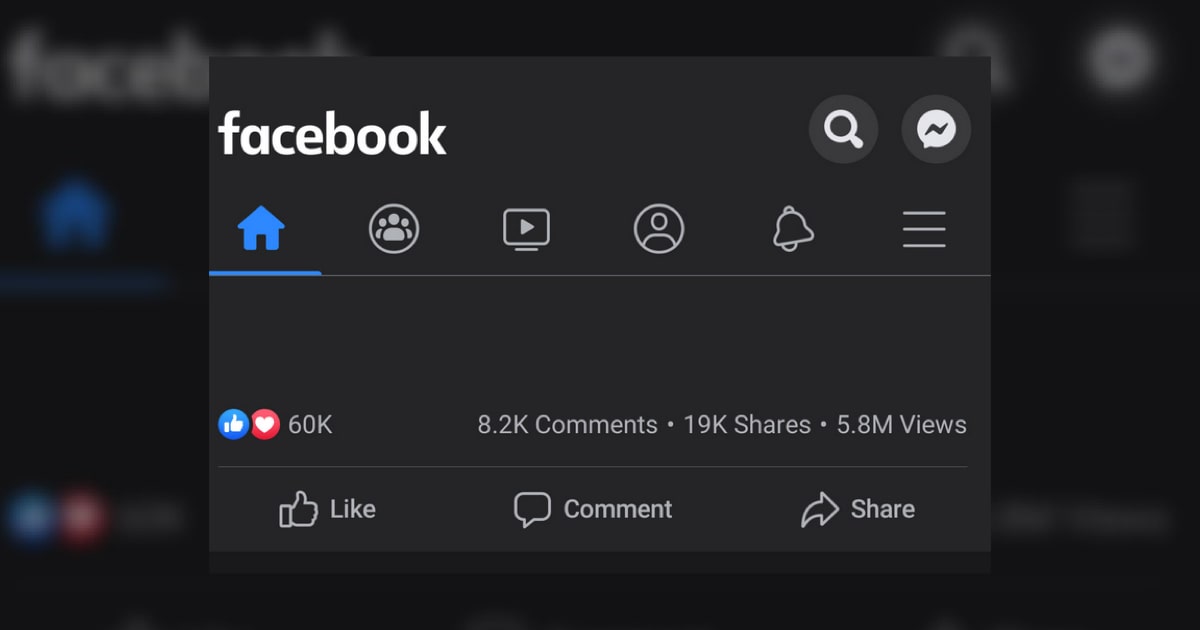Open the Watch video tab
Screen dimensions: 1200x630
click(526, 229)
